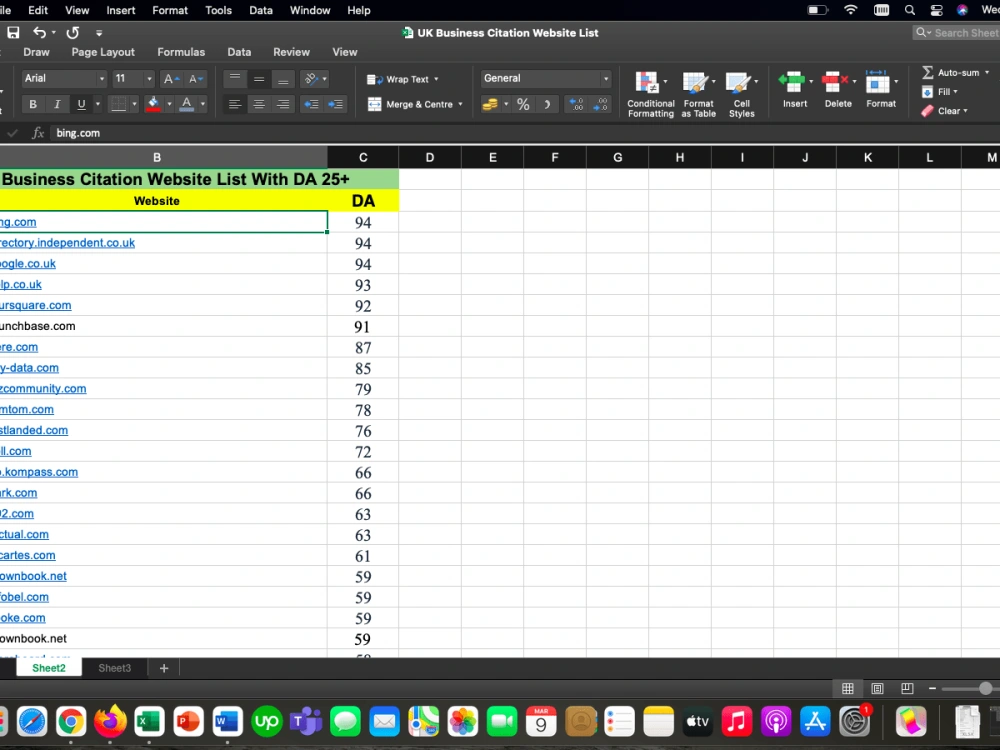The image size is (1000, 750).
Task: Open Google Chrome from the Dock
Action: click(x=71, y=722)
